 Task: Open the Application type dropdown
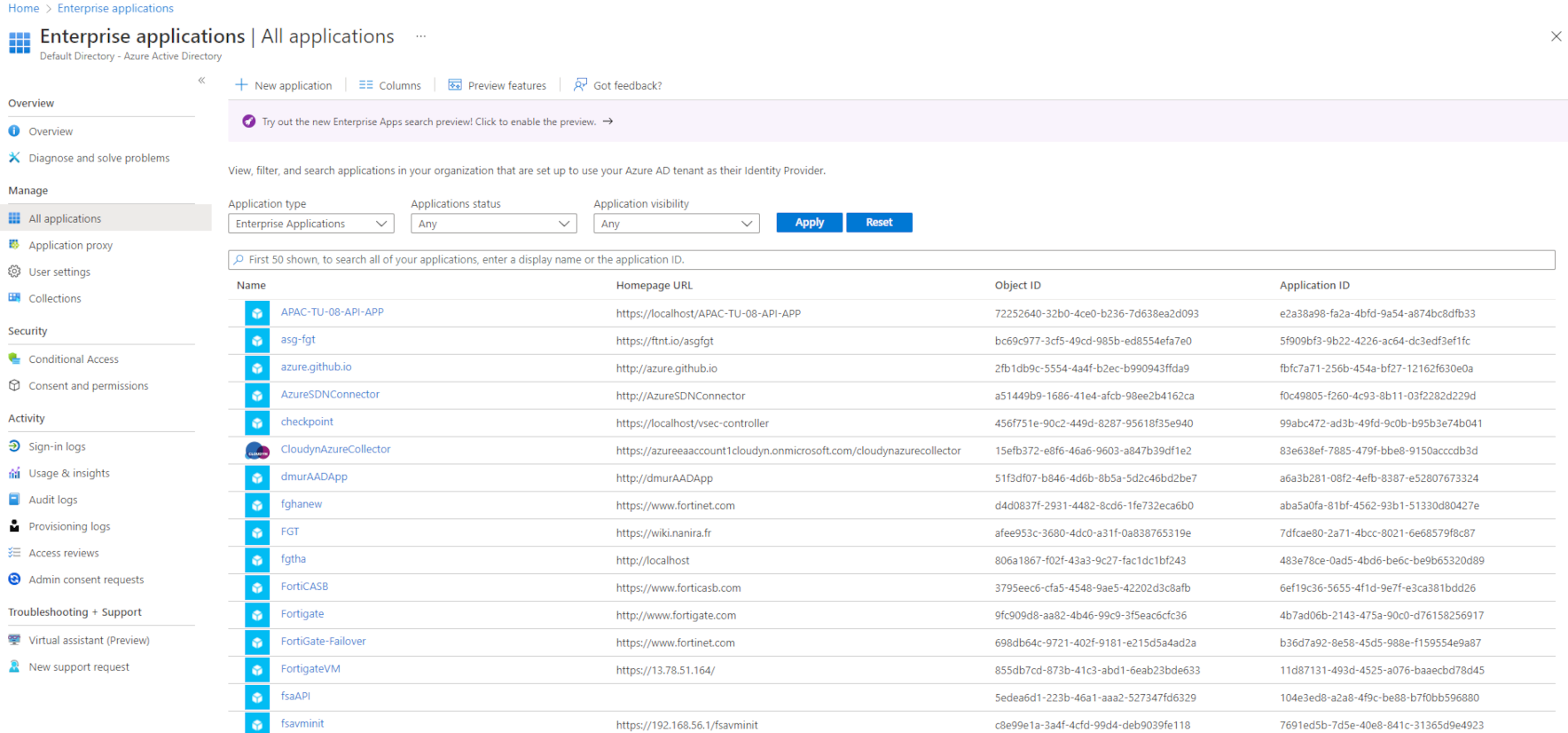310,224
